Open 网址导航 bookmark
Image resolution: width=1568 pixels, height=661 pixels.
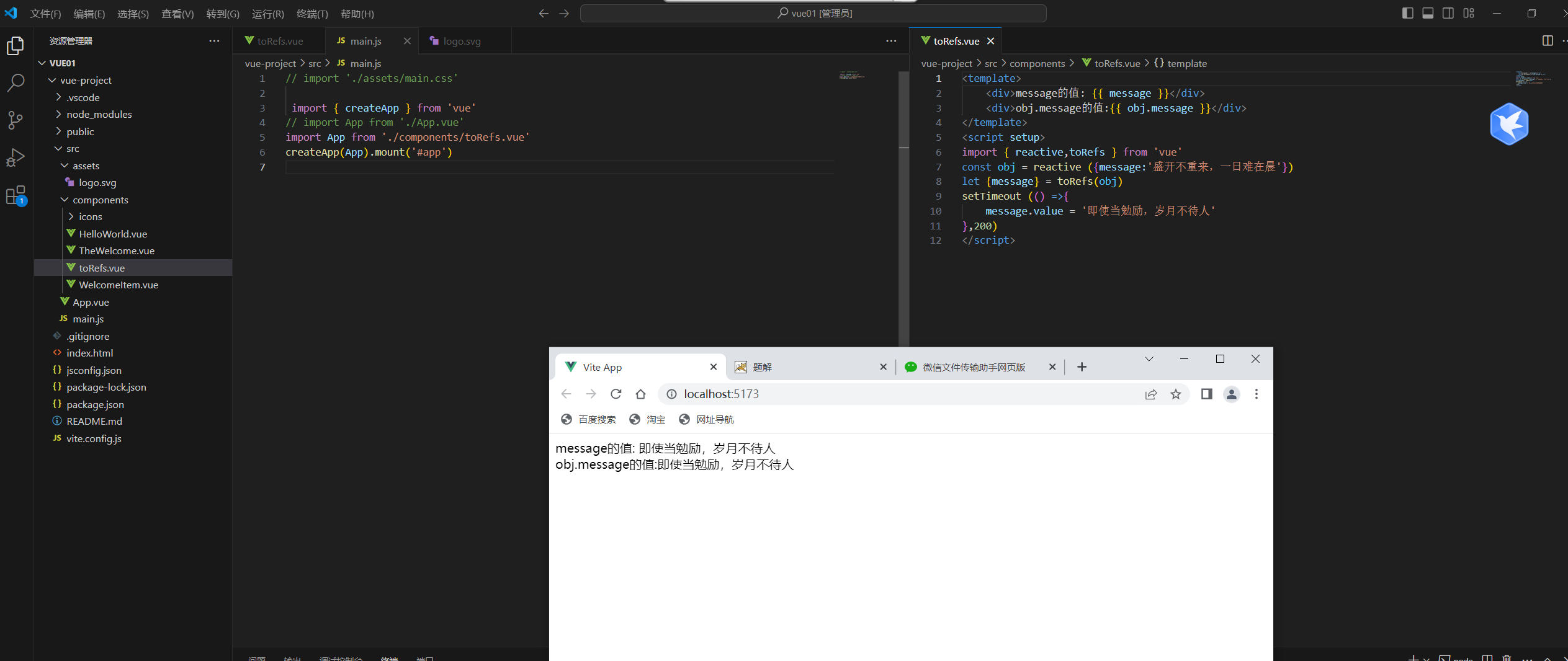pyautogui.click(x=706, y=420)
